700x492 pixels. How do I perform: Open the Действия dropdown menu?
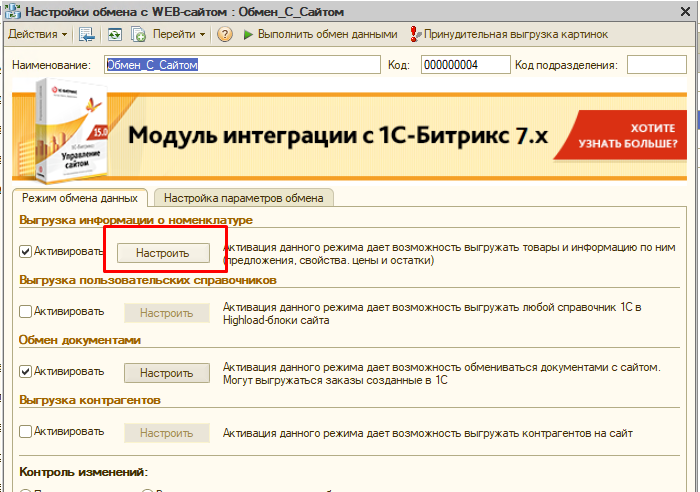tap(38, 34)
